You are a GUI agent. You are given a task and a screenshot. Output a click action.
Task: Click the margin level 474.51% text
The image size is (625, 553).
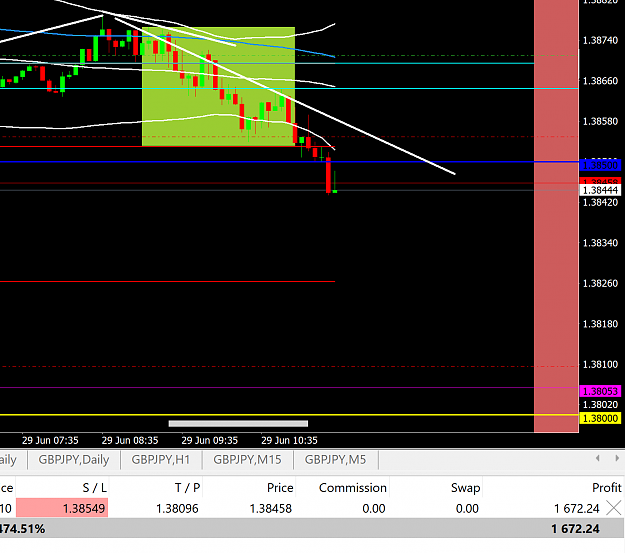tap(22, 529)
